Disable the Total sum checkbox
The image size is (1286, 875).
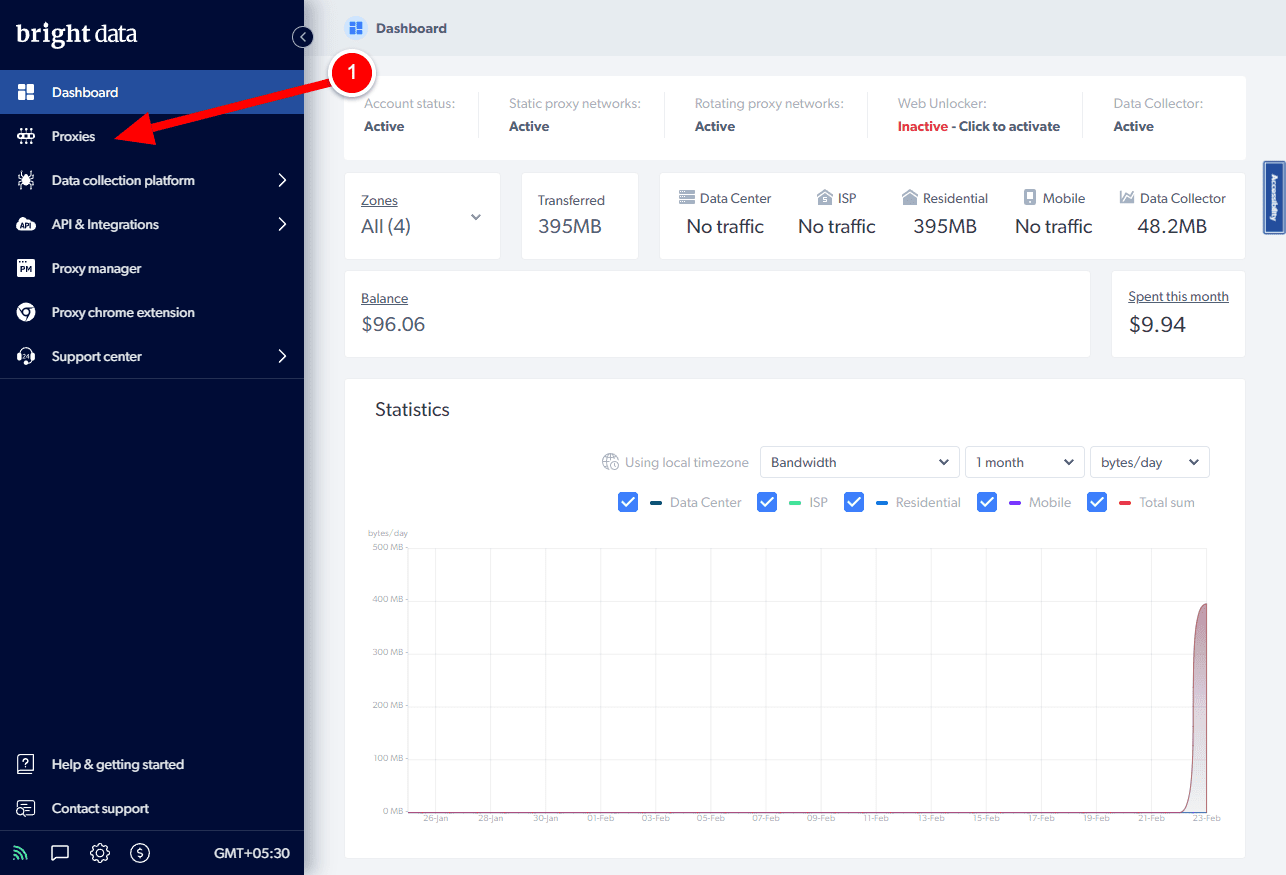tap(1097, 502)
